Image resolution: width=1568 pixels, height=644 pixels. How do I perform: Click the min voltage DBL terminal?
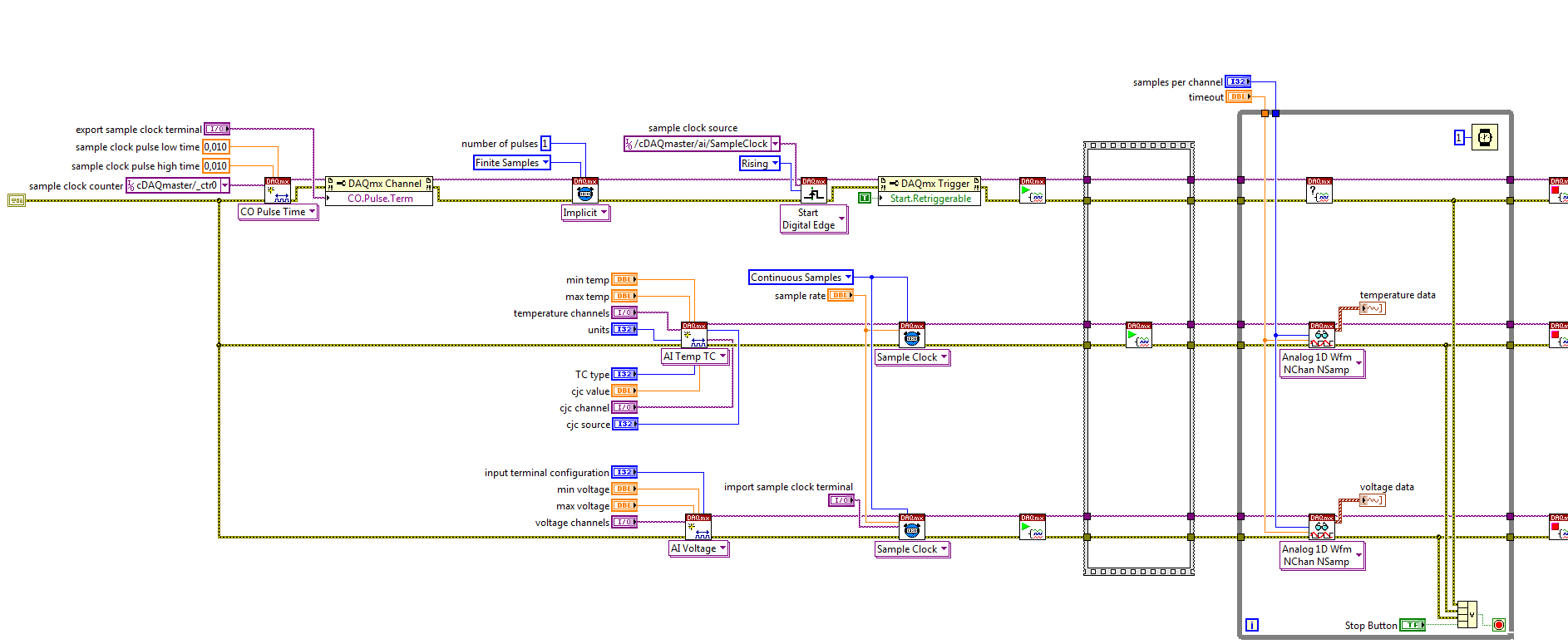click(x=624, y=489)
